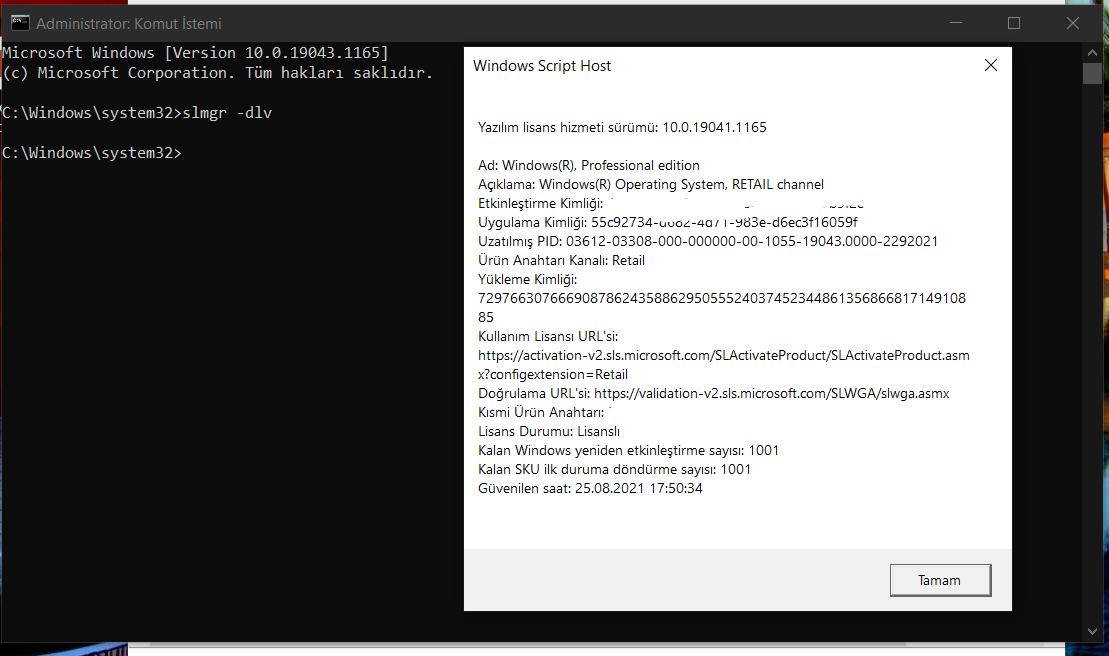
Task: Click the 'Doğrulama URL'si' validation line
Action: point(713,394)
